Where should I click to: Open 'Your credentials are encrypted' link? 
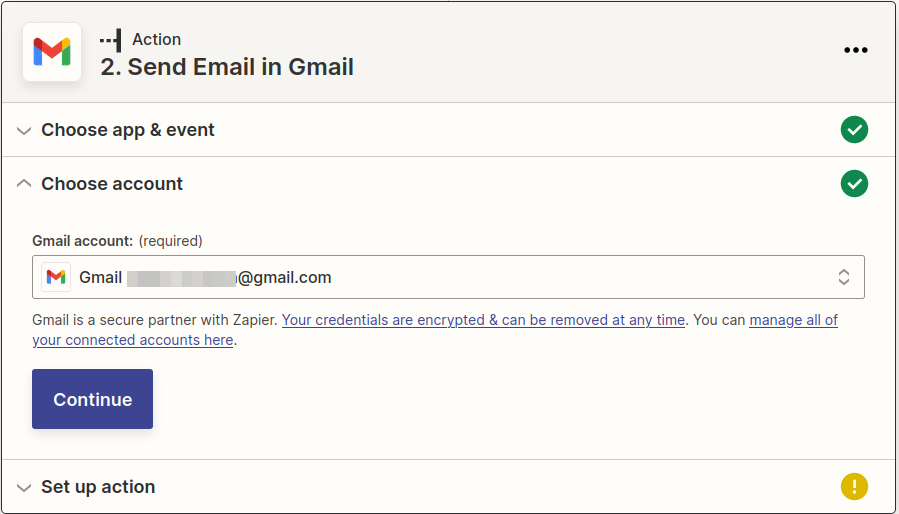[x=483, y=320]
